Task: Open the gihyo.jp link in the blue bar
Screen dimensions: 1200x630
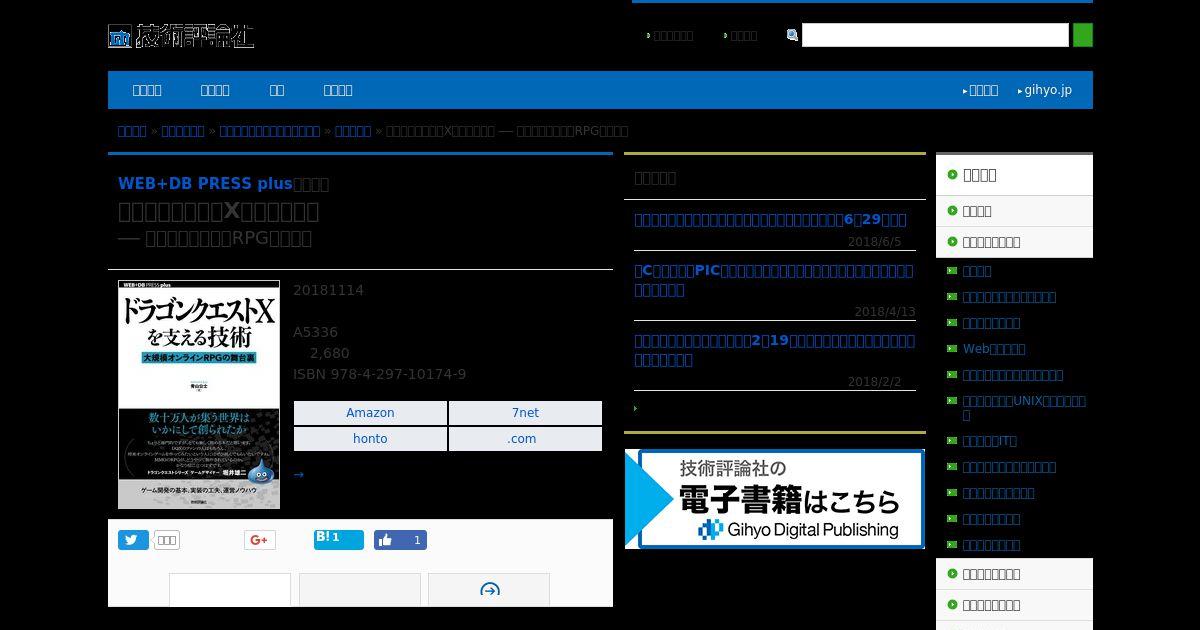Action: [x=1048, y=90]
